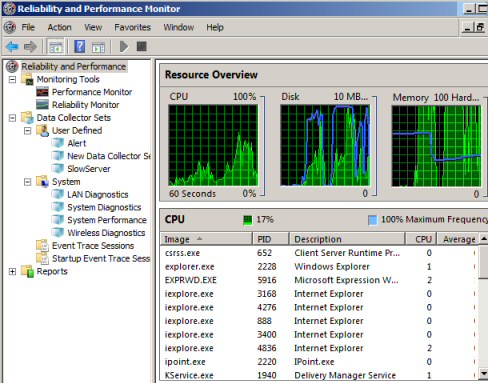Image resolution: width=488 pixels, height=383 pixels.
Task: Click the Stop square icon
Action: (142, 46)
